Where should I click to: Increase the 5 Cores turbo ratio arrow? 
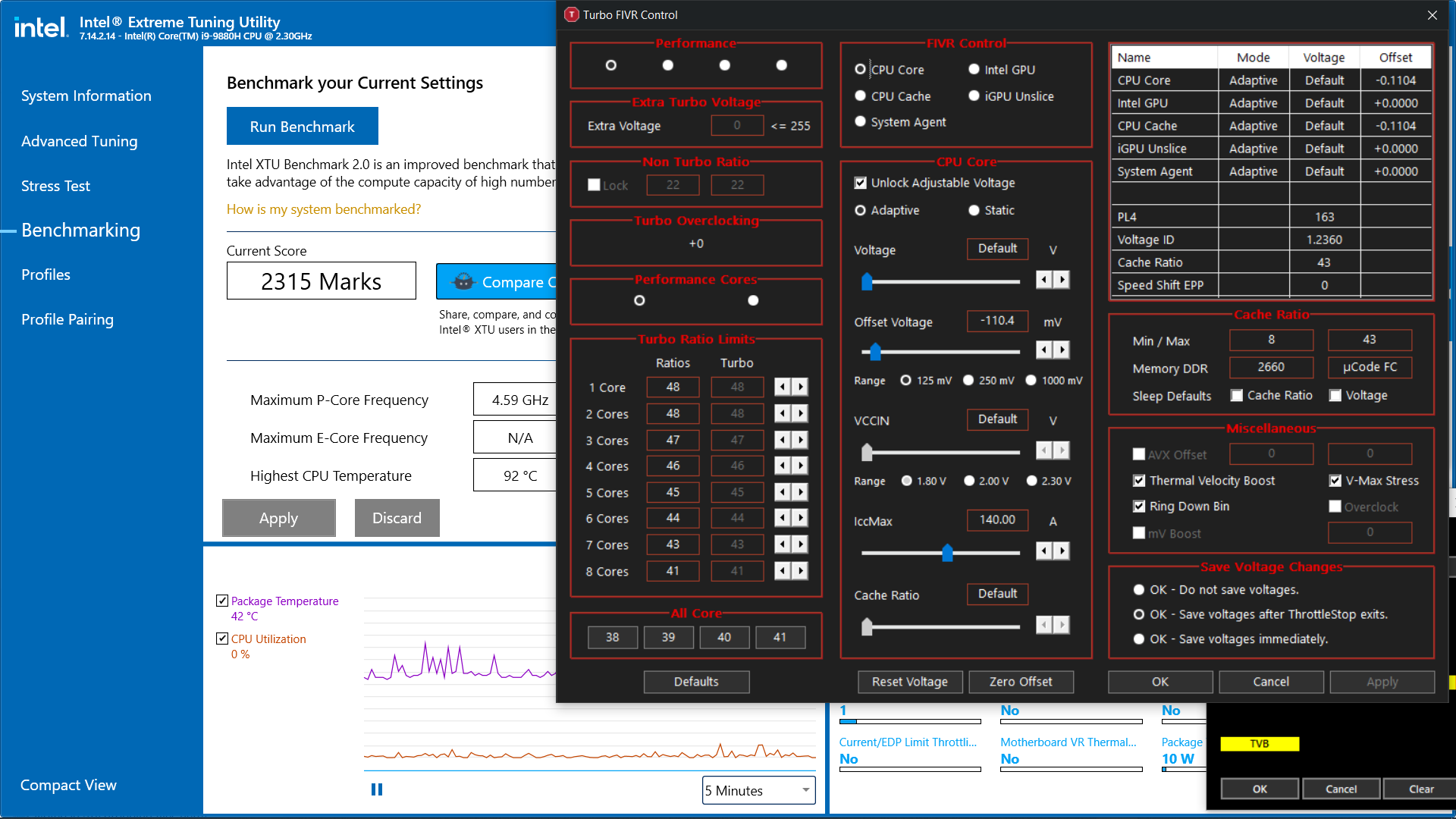(x=800, y=492)
